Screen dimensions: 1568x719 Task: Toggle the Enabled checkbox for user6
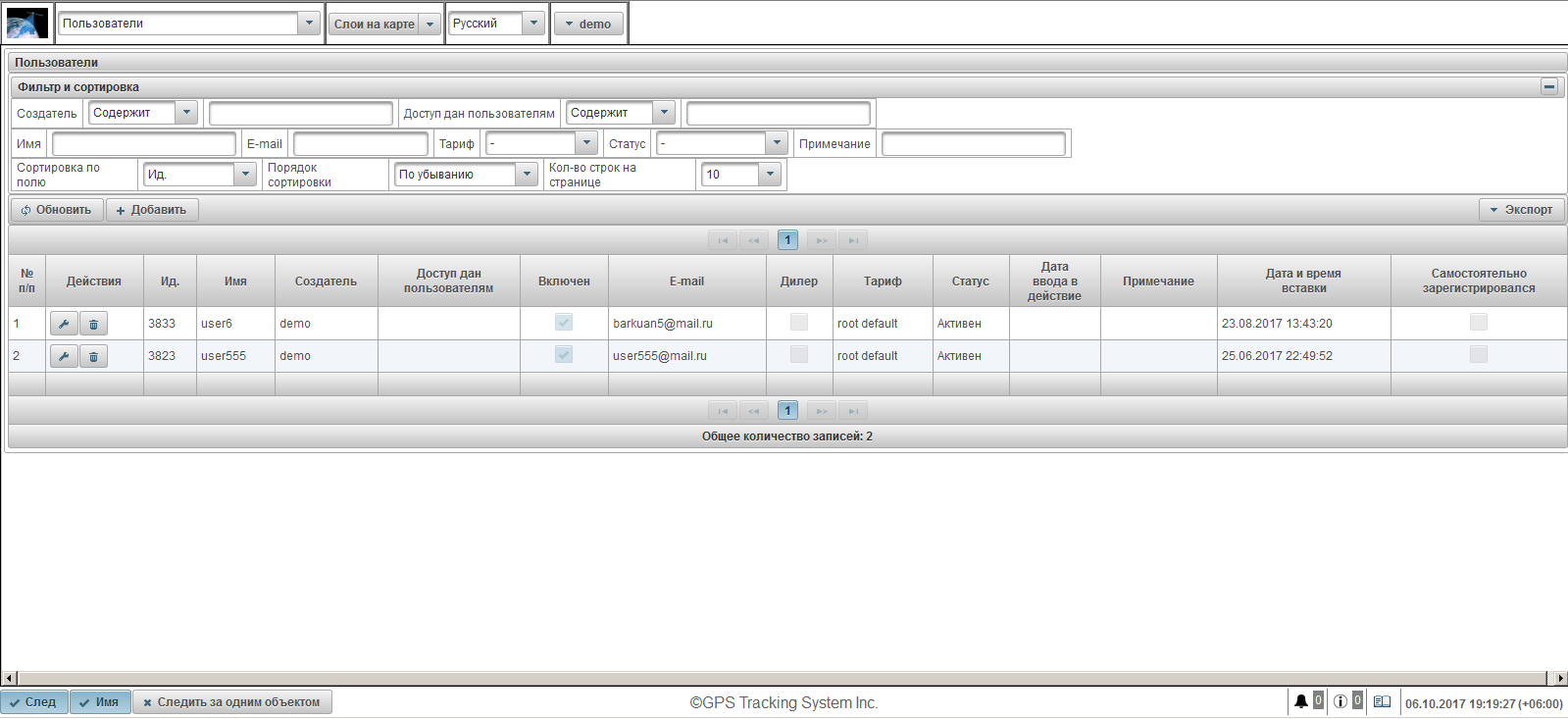coord(564,322)
